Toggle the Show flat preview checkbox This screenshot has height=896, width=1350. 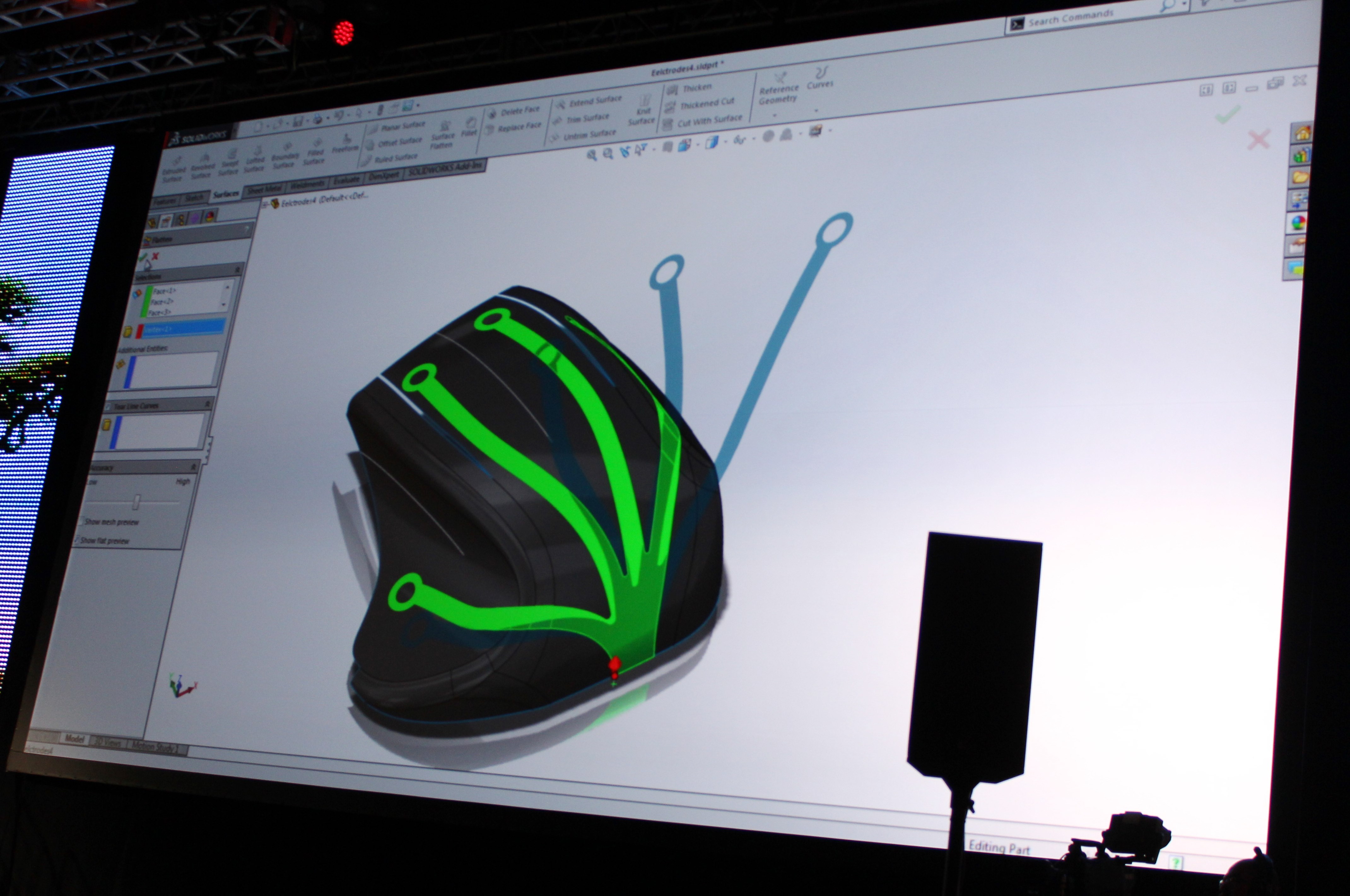77,540
